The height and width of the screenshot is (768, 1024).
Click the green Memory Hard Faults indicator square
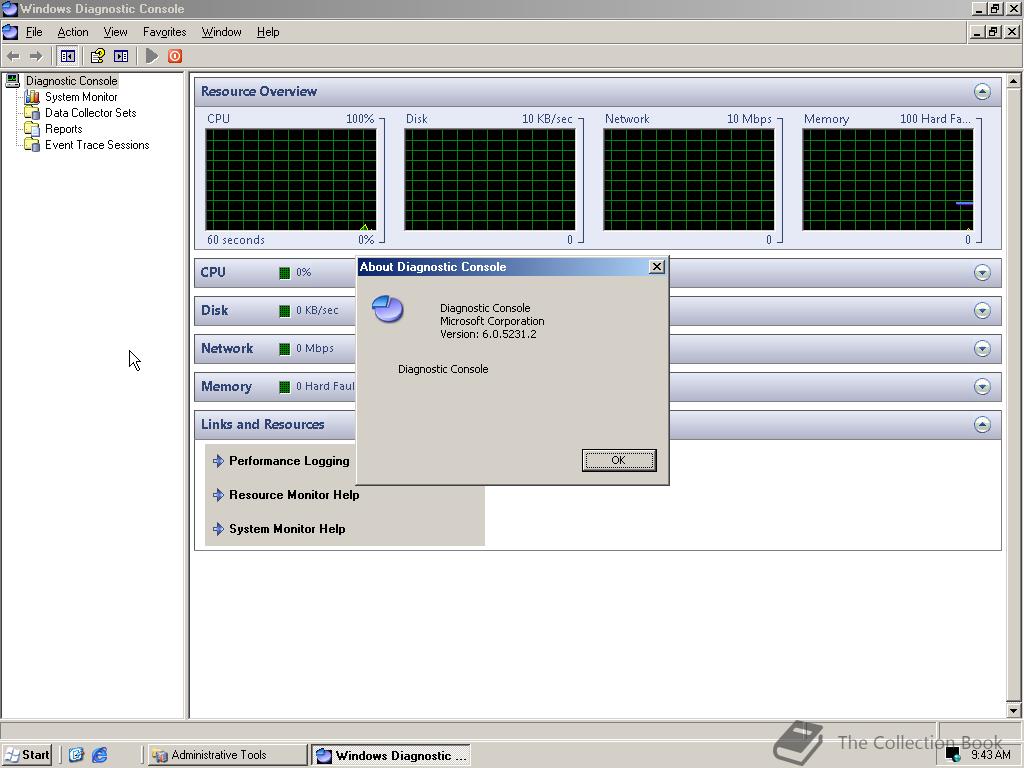point(284,387)
